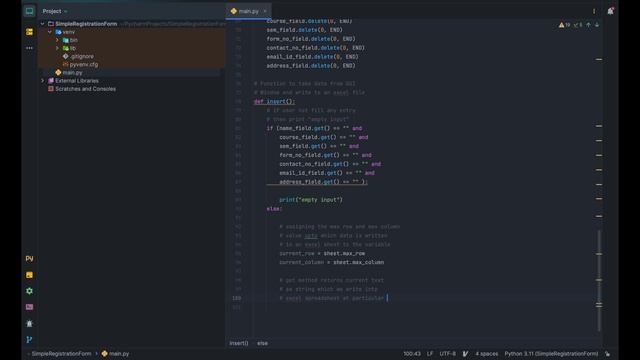
Task: Click the else: statement line
Action: (x=274, y=209)
